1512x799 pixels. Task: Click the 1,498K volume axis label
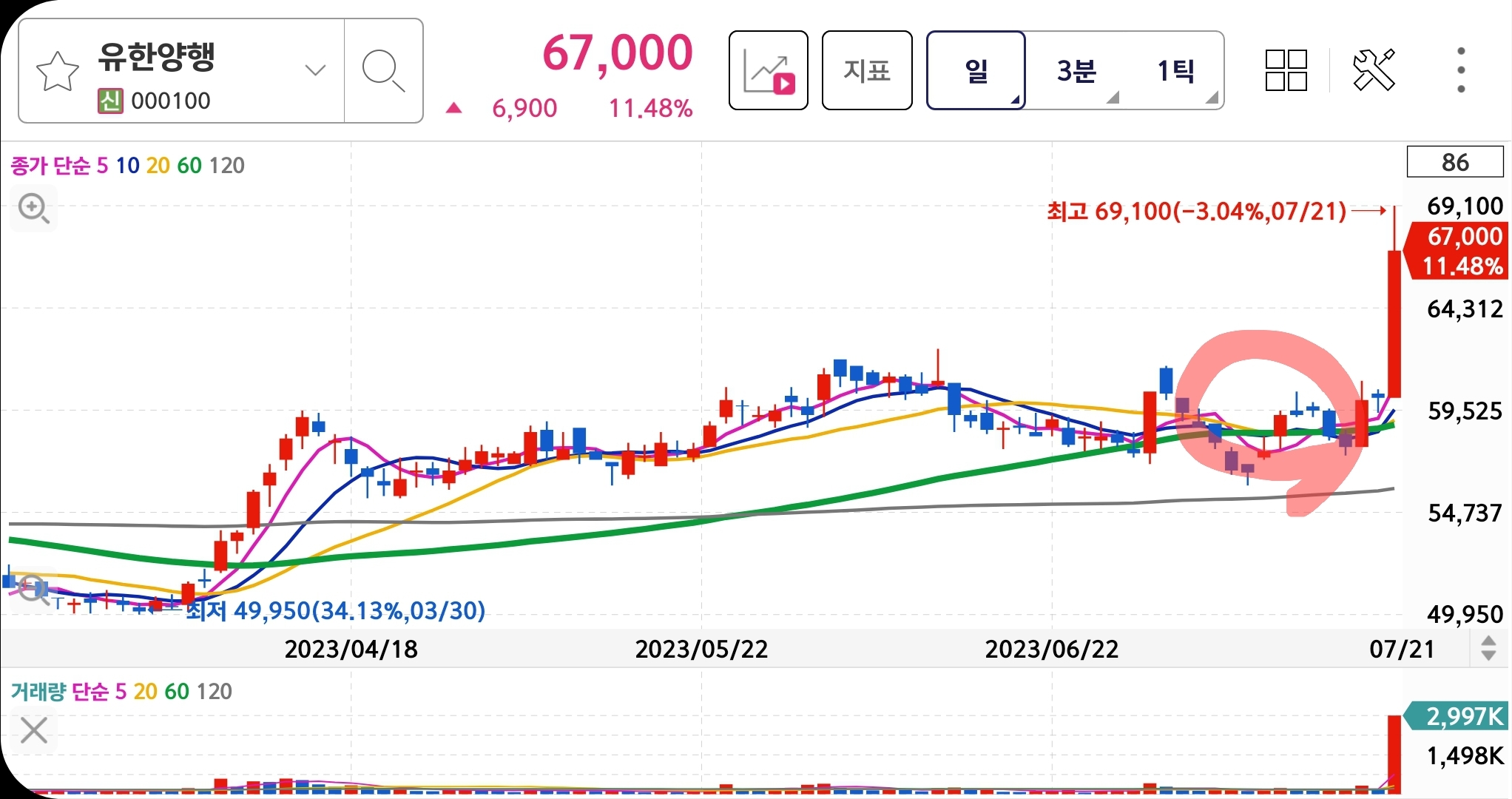click(x=1465, y=755)
